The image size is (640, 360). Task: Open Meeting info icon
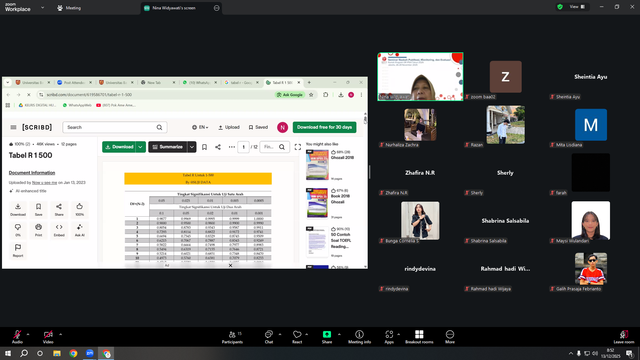[x=359, y=334]
